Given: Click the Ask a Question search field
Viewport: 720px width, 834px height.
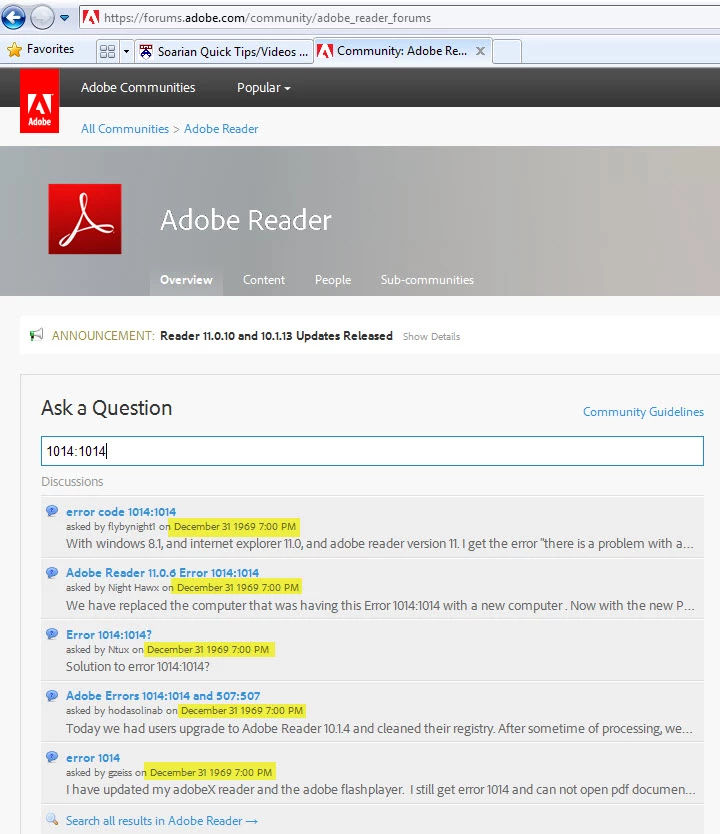Looking at the screenshot, I should click(372, 451).
